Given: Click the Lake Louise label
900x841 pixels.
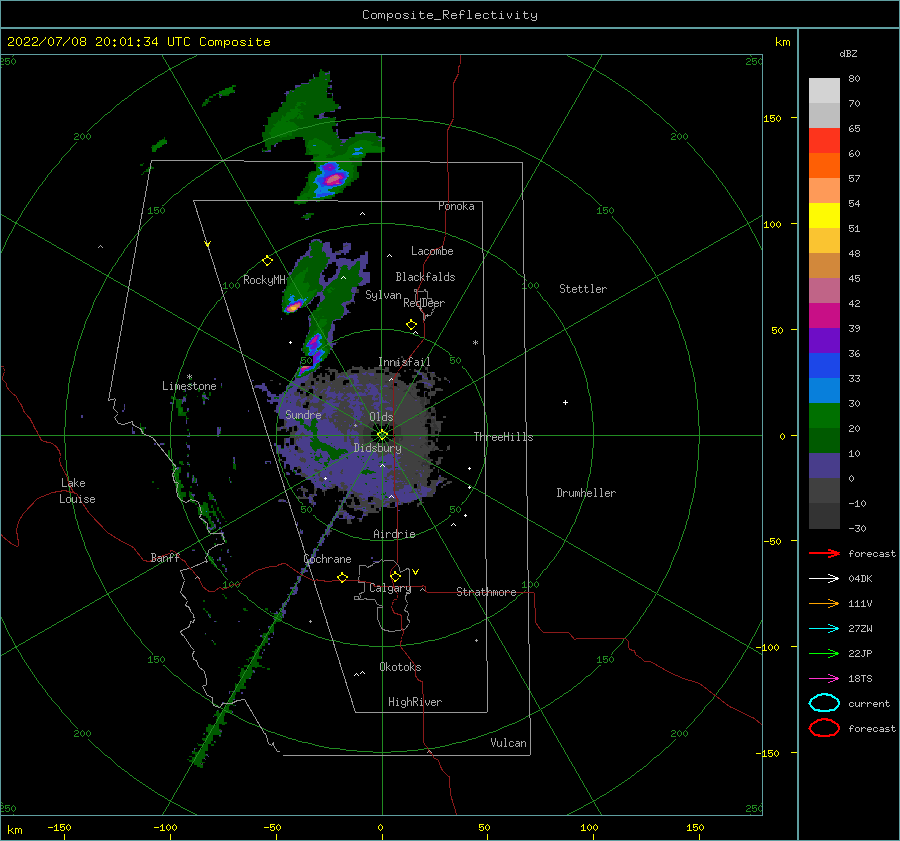Looking at the screenshot, I should [78, 491].
